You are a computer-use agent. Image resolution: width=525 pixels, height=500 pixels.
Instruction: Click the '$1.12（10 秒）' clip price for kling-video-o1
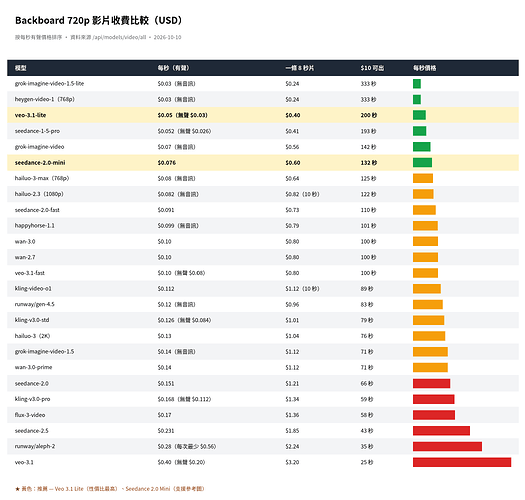click(302, 289)
